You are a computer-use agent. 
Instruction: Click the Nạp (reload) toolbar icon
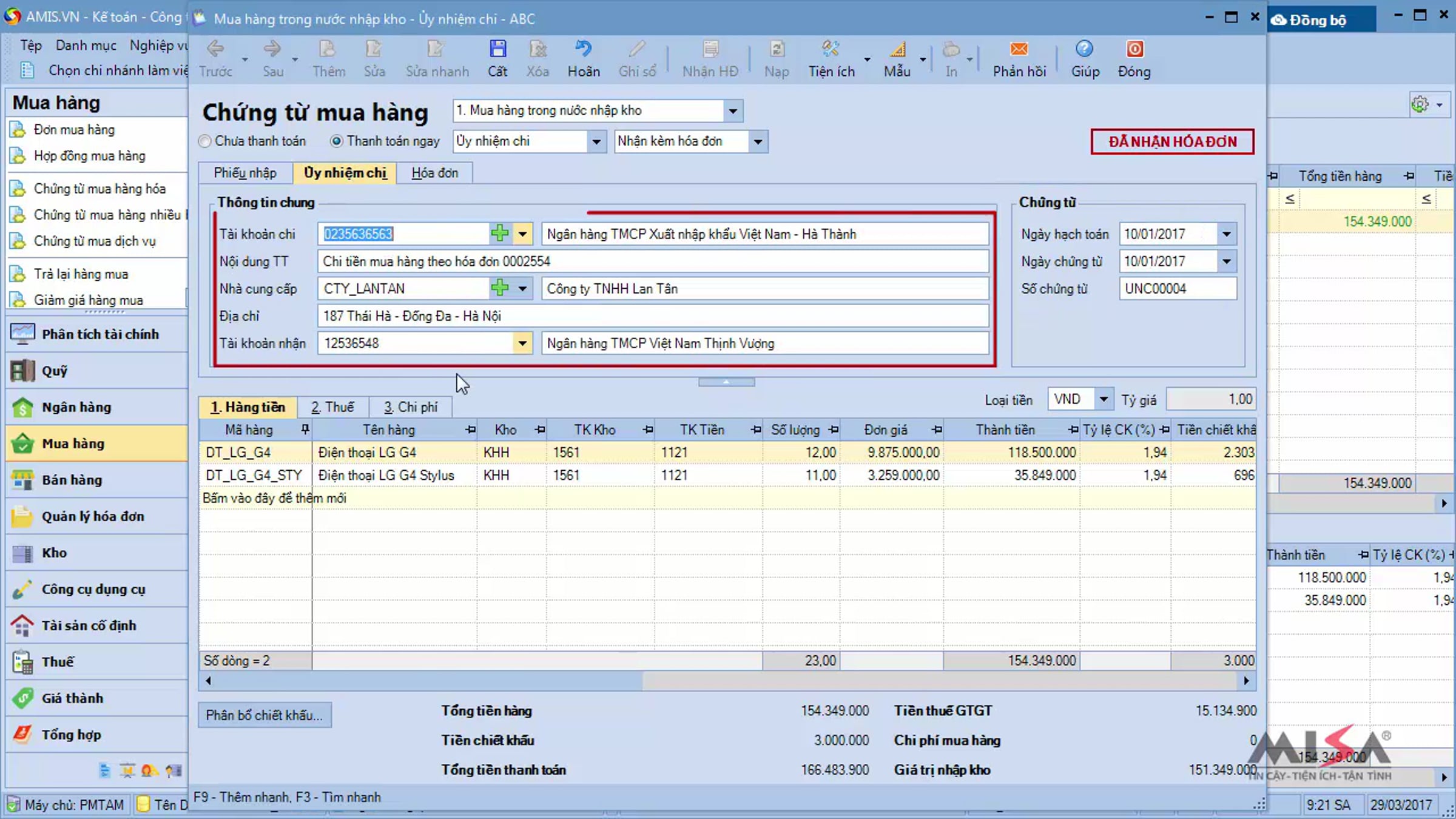pos(777,49)
